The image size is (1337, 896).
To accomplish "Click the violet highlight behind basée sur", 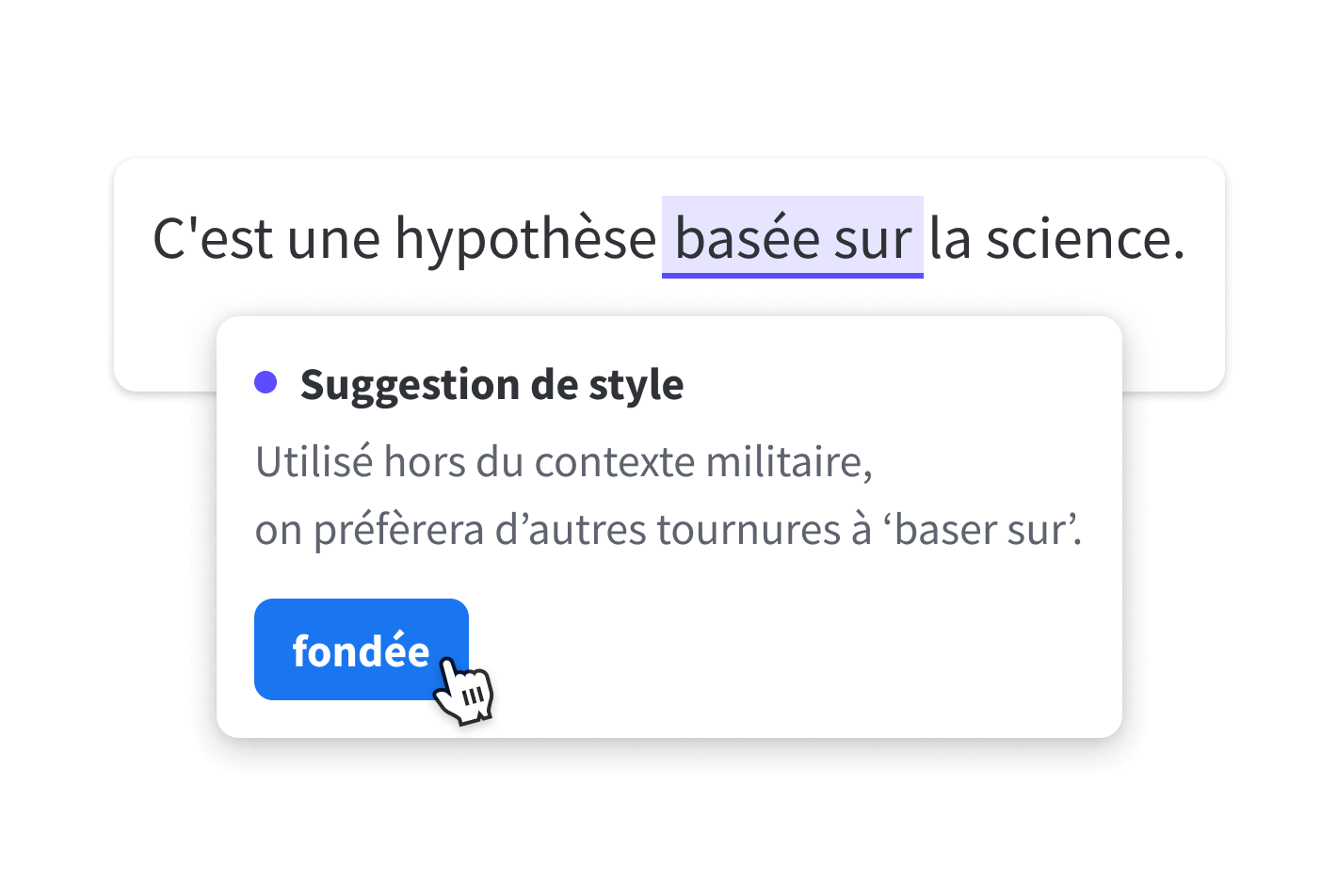I will point(792,226).
